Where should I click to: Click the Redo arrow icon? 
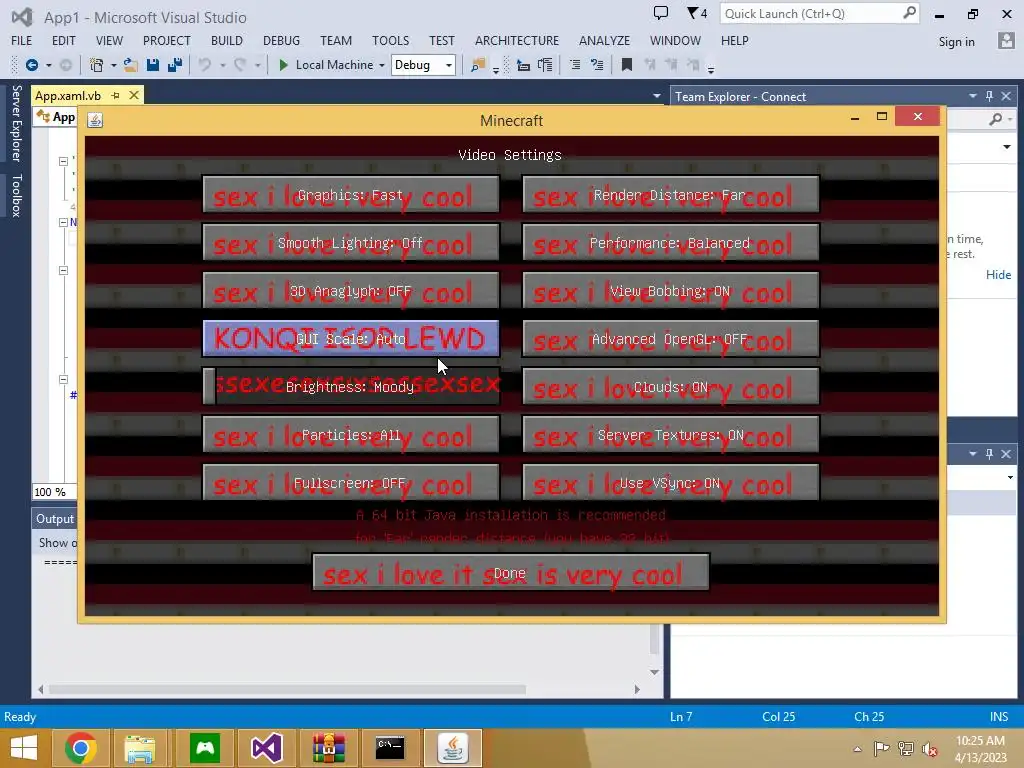click(240, 65)
